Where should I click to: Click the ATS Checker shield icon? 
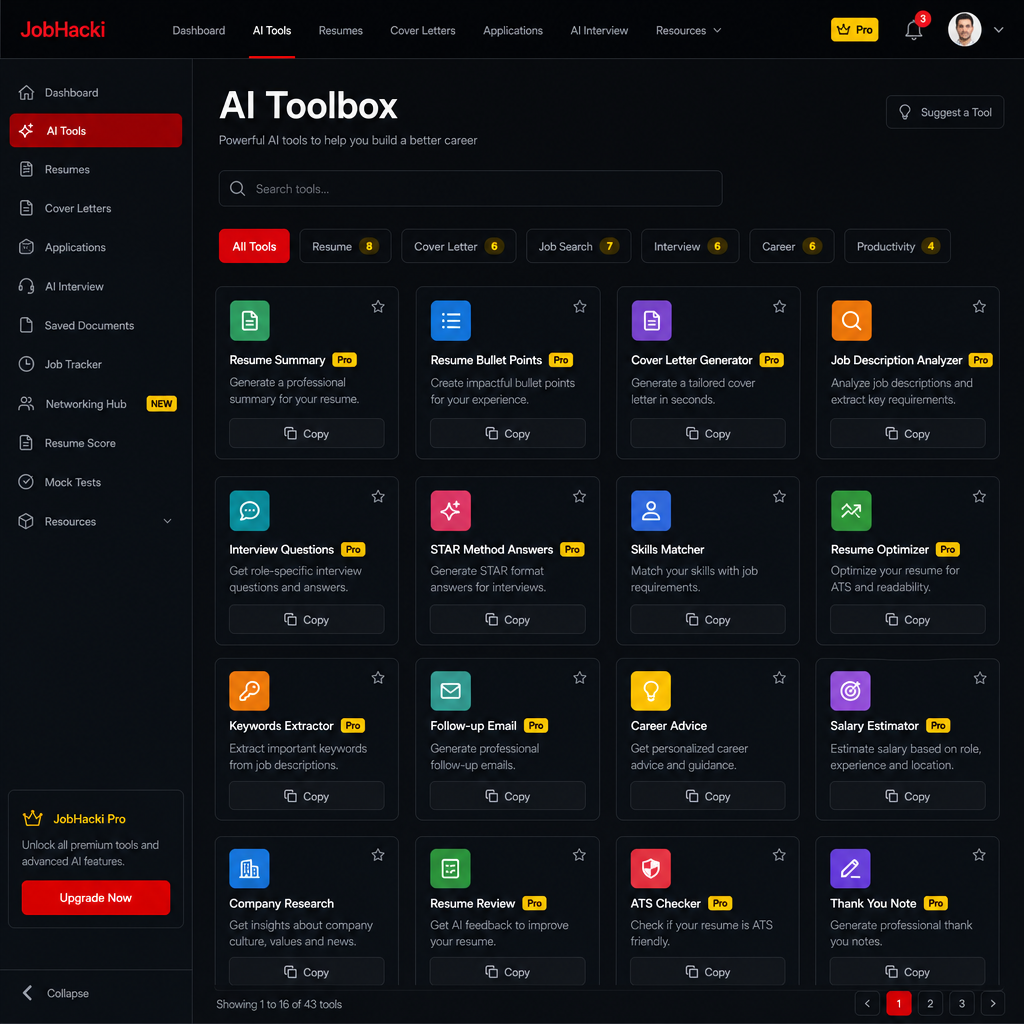[650, 868]
